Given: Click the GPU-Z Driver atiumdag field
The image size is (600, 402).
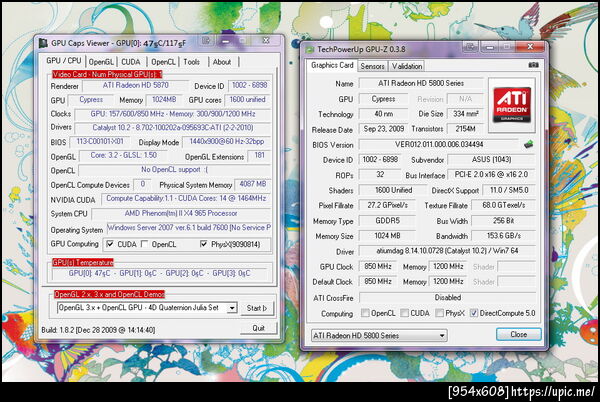Looking at the screenshot, I should (x=447, y=251).
